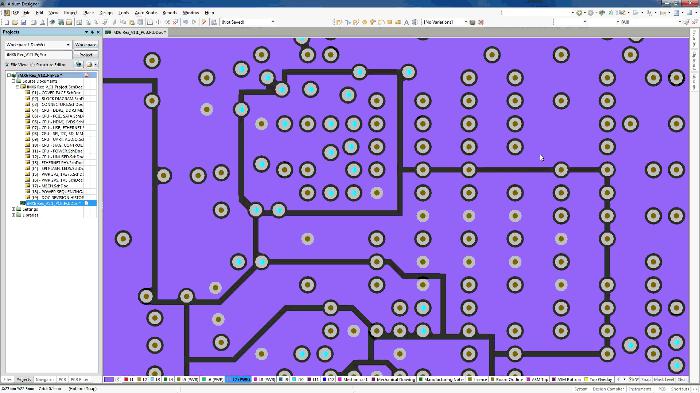700x393 pixels.
Task: Open the Tools menu
Action: [124, 13]
